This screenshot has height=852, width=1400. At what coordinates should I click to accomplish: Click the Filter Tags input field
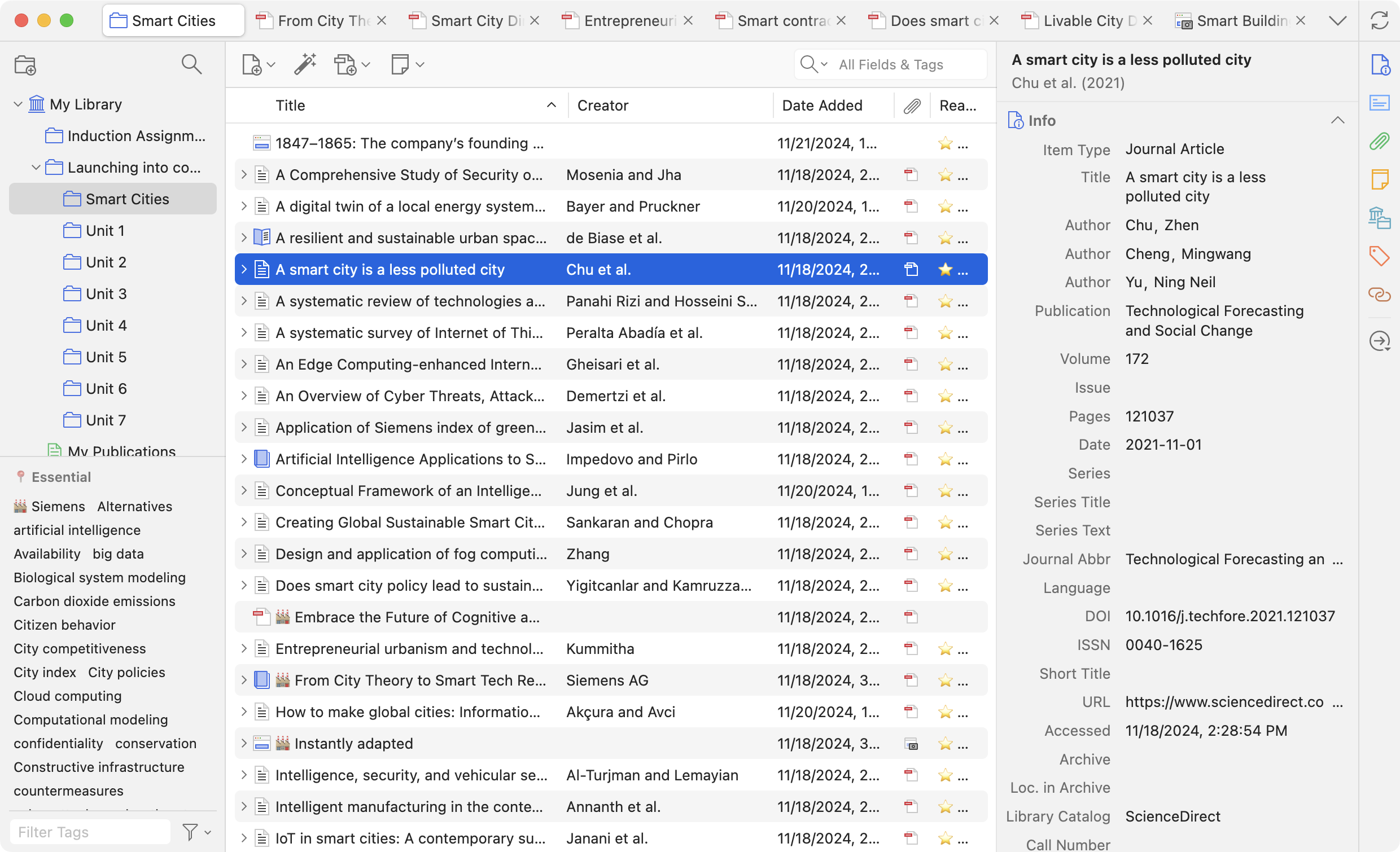(90, 832)
